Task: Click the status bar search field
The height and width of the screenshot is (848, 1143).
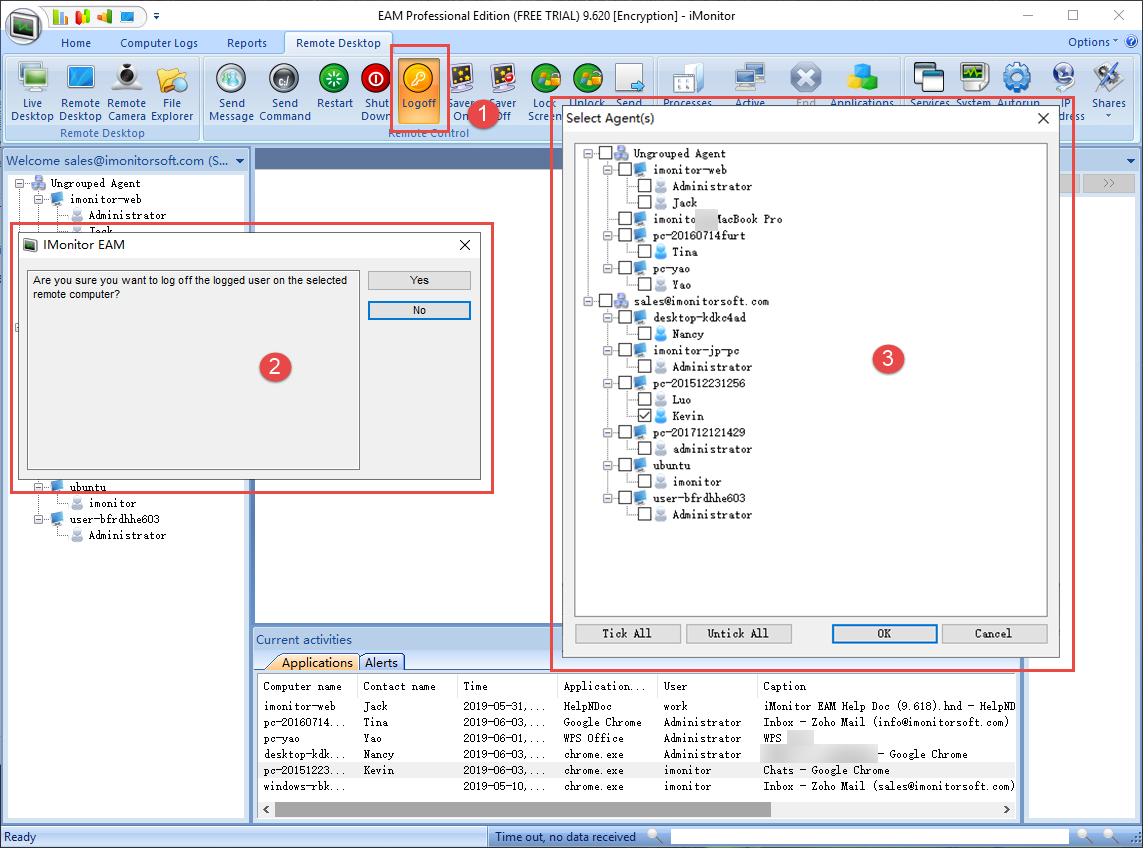Action: [x=869, y=836]
